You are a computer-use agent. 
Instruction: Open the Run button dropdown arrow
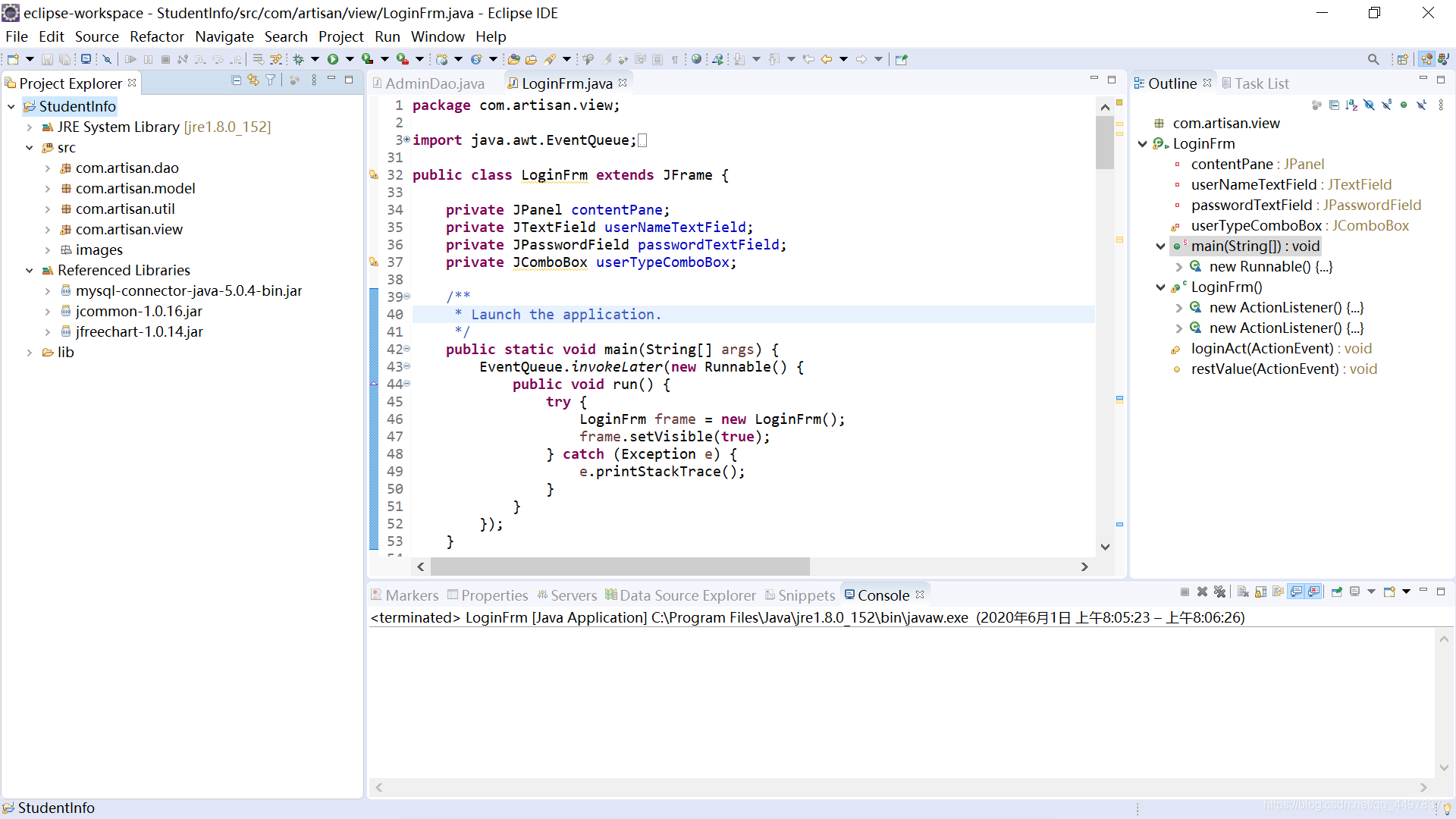pyautogui.click(x=350, y=59)
